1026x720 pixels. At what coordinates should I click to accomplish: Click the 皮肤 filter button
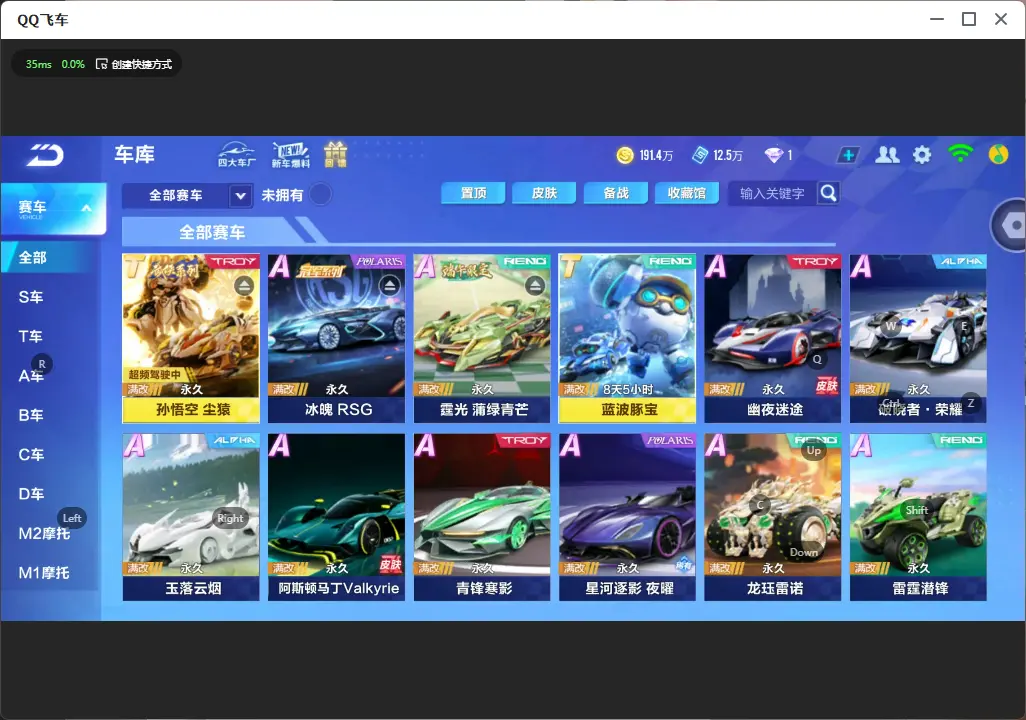[x=544, y=193]
